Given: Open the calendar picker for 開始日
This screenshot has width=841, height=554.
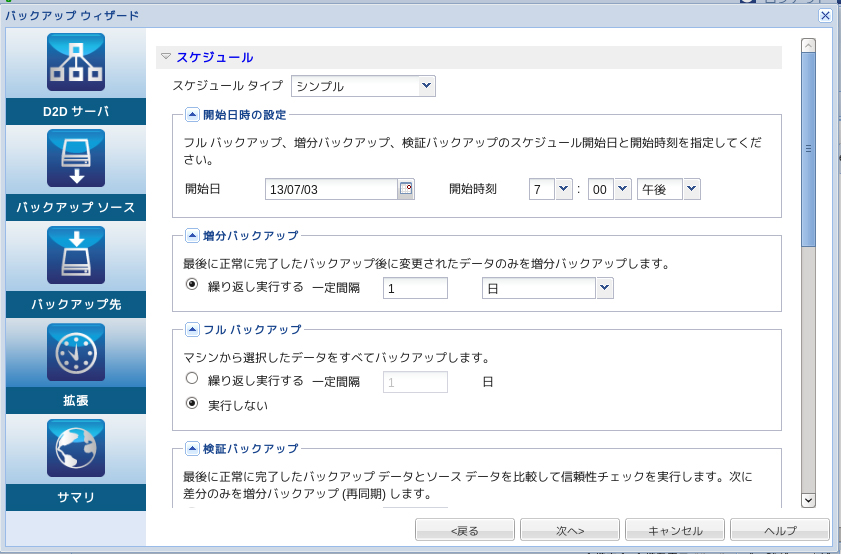Looking at the screenshot, I should [406, 189].
